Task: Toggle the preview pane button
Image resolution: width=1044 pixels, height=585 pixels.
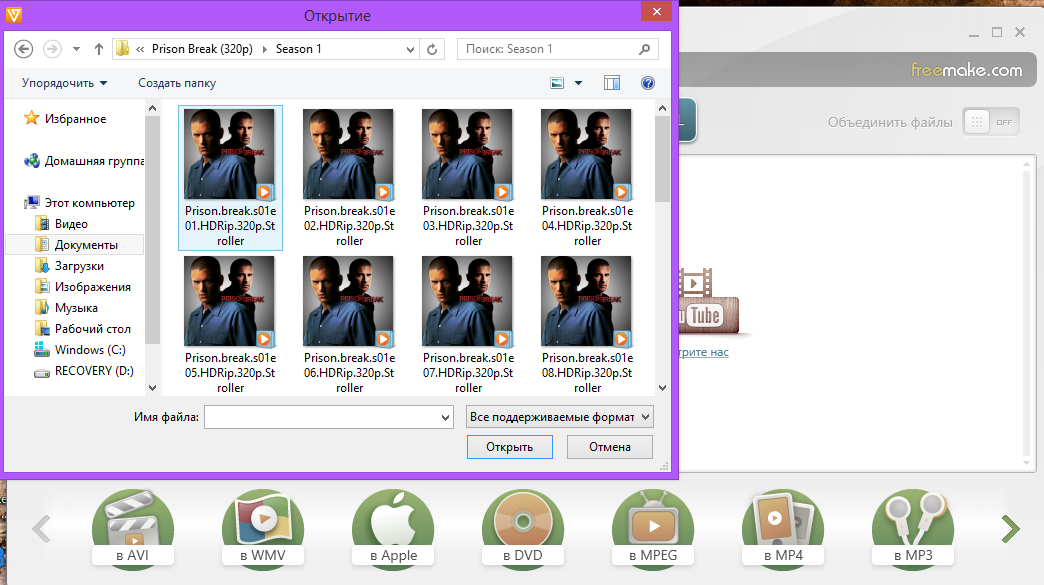Action: 612,83
